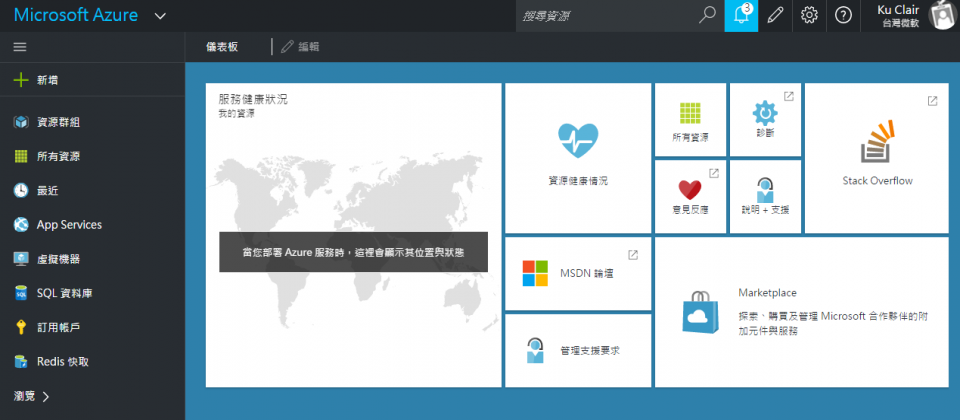
Task: Click the Ku Clair profile avatar
Action: pos(943,15)
